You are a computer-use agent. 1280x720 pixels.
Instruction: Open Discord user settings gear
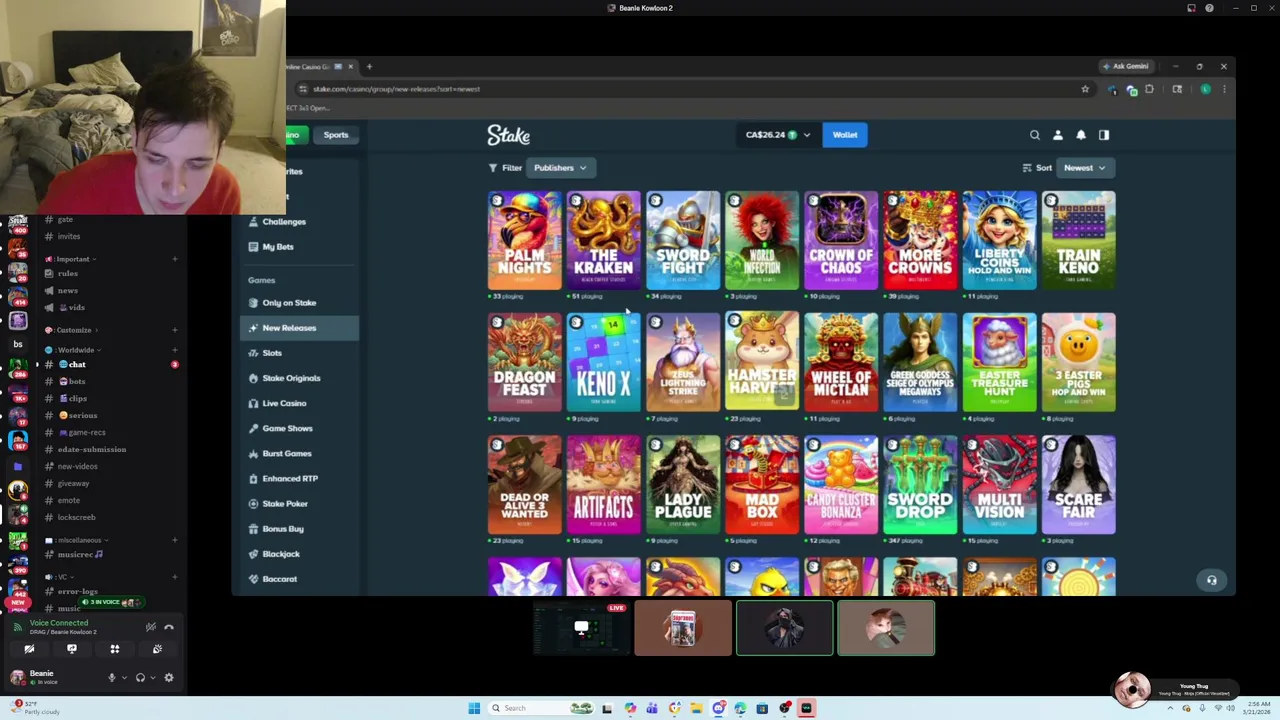tap(168, 678)
